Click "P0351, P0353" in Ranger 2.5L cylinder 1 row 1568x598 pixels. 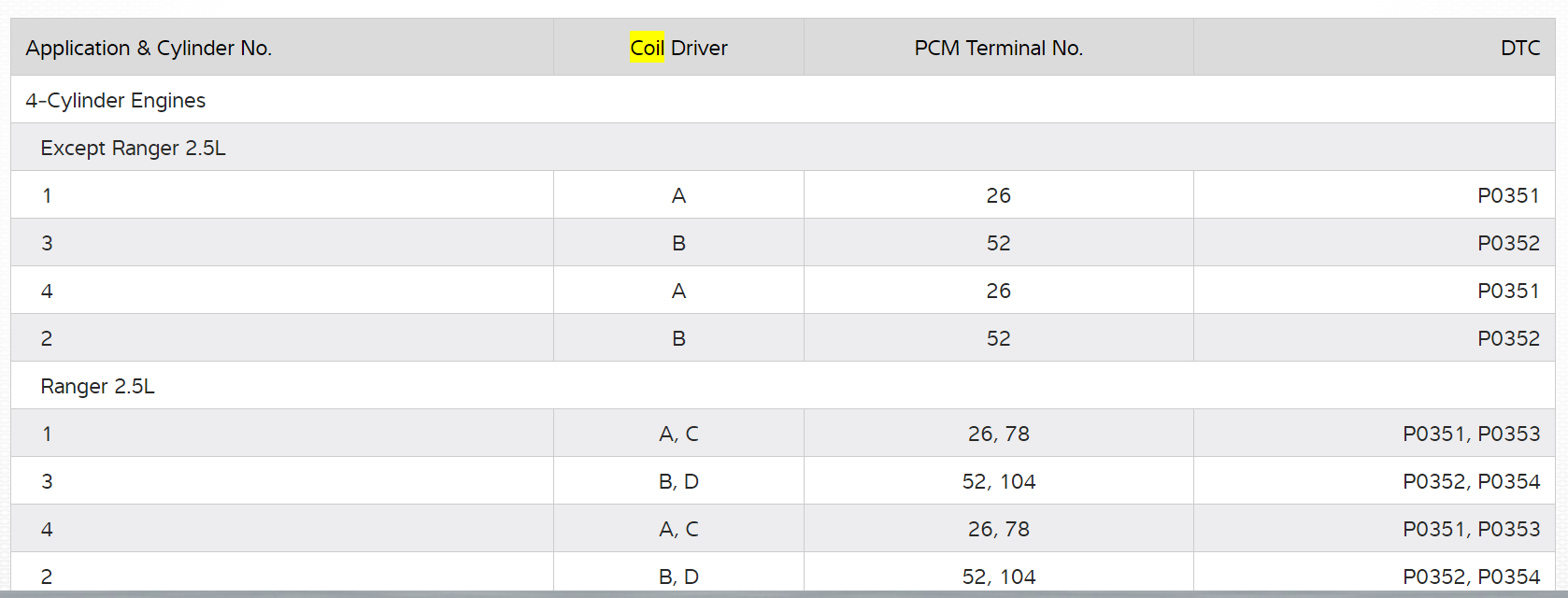coord(1471,434)
